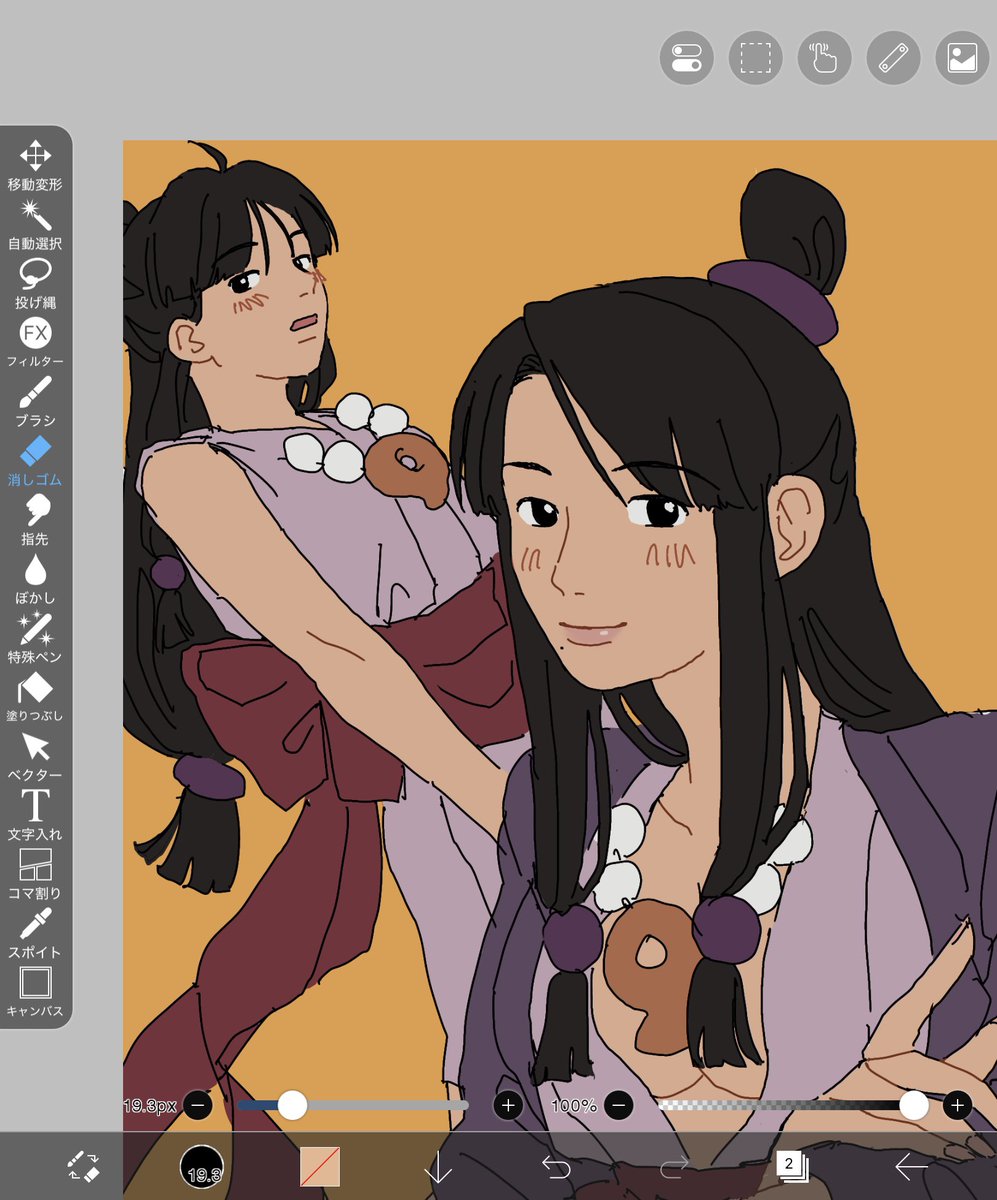Open the FX フィルター filter tool
Image resolution: width=997 pixels, height=1200 pixels.
pos(35,343)
